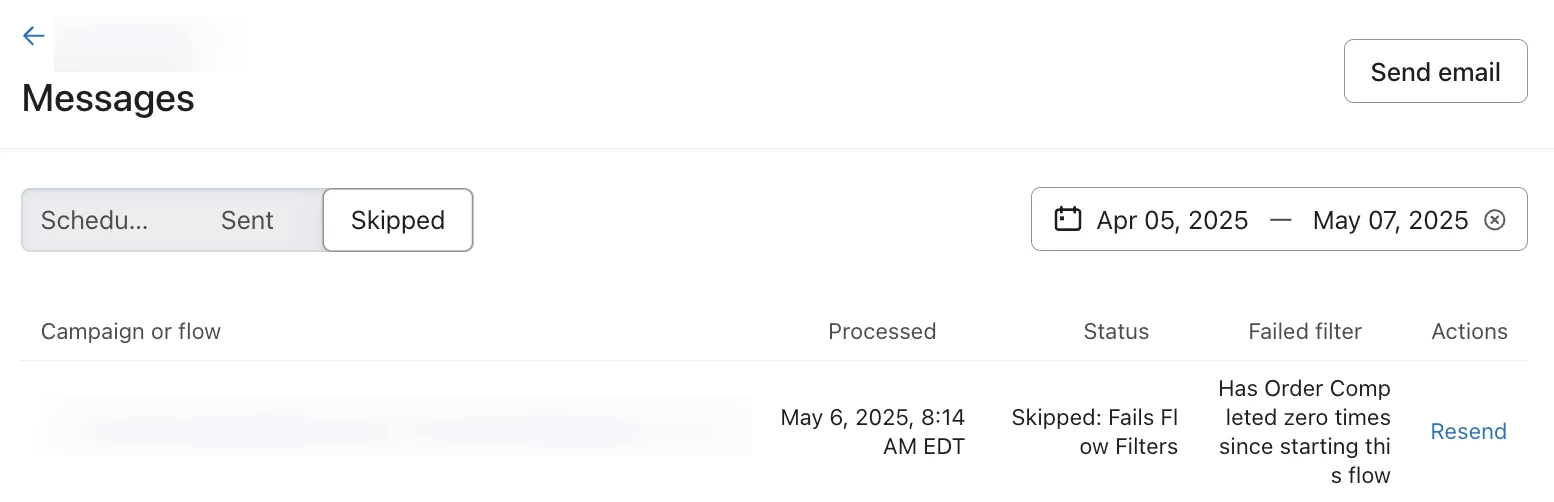Click the May 6, 2025 processed timestamp
1554x502 pixels.
click(873, 431)
